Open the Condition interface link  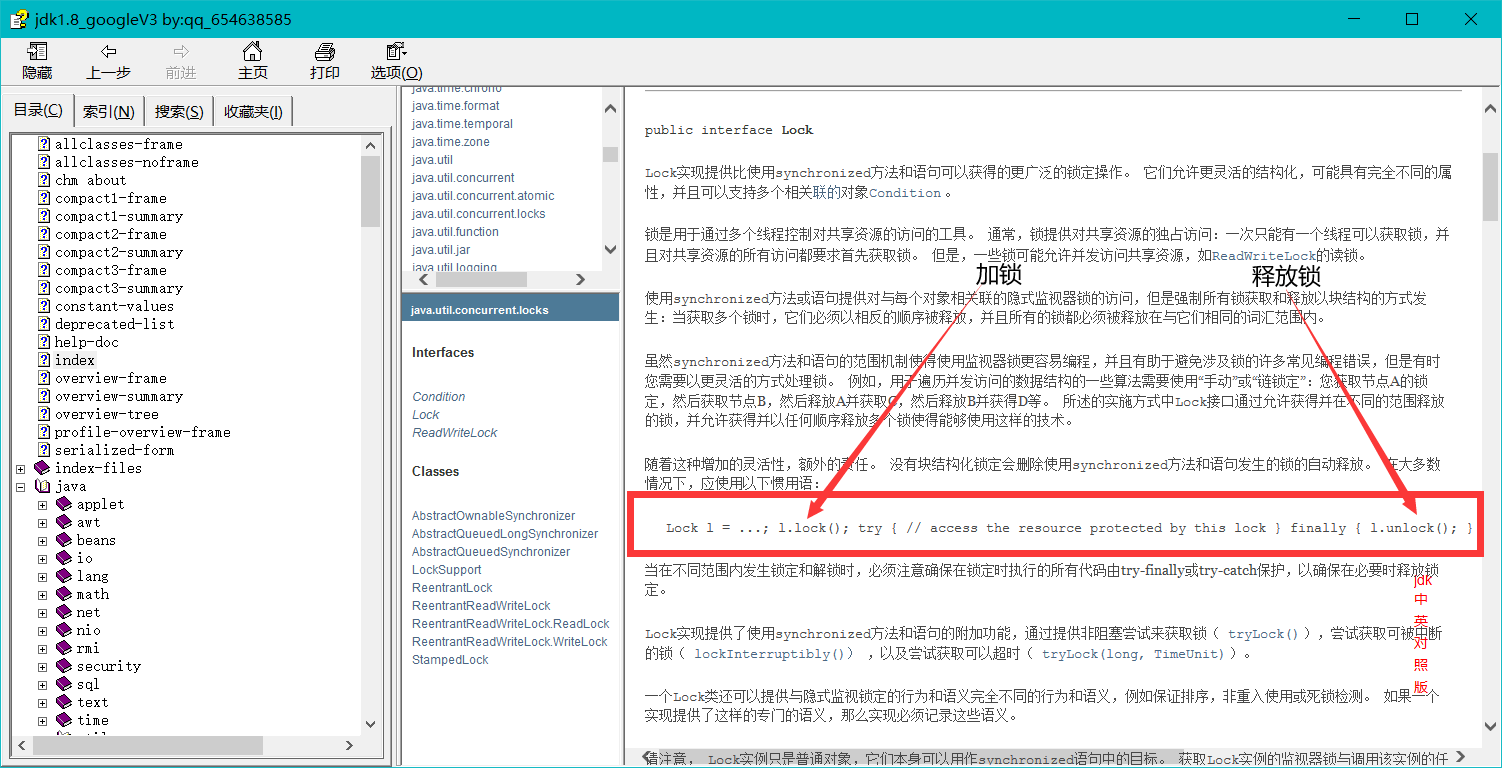[x=438, y=397]
